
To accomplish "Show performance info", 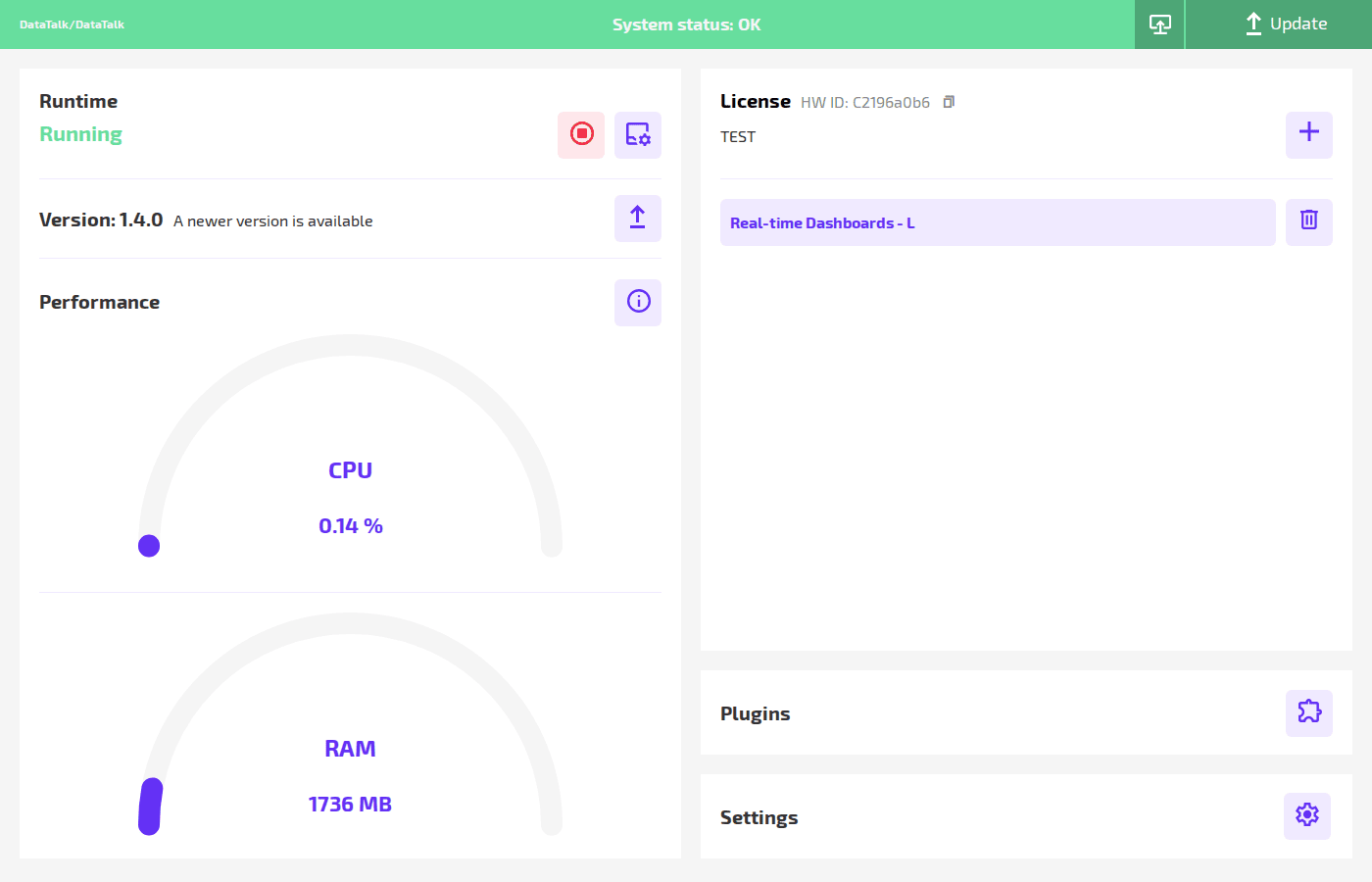I will pyautogui.click(x=638, y=302).
